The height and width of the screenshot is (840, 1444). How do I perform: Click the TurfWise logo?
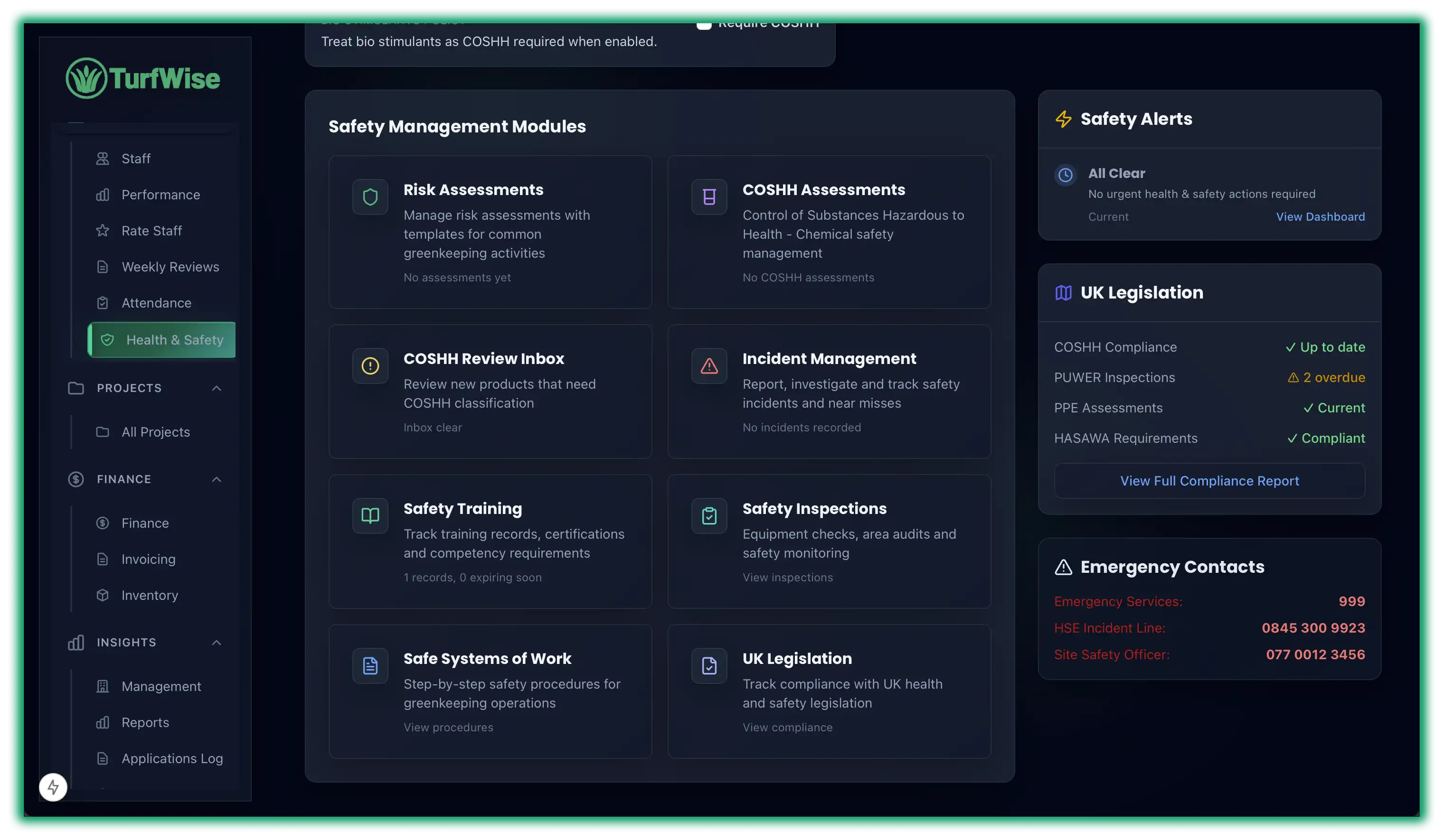142,77
